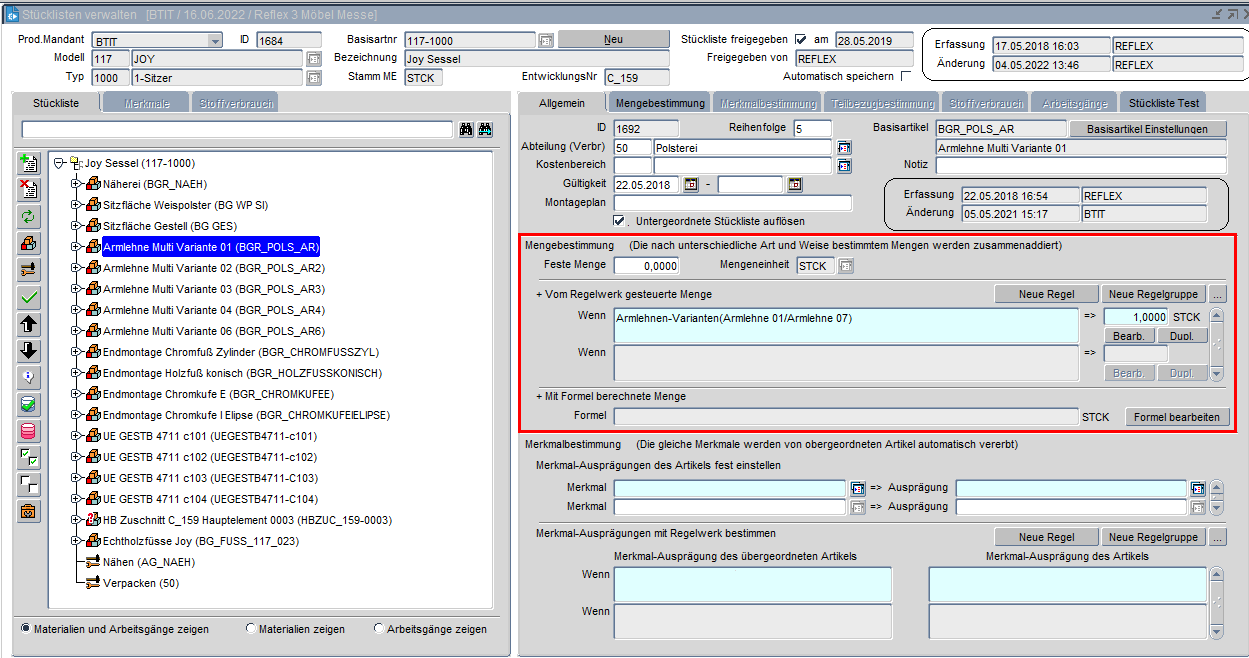This screenshot has height=658, width=1249.
Task: Click the green refresh arrows icon
Action: coord(29,216)
